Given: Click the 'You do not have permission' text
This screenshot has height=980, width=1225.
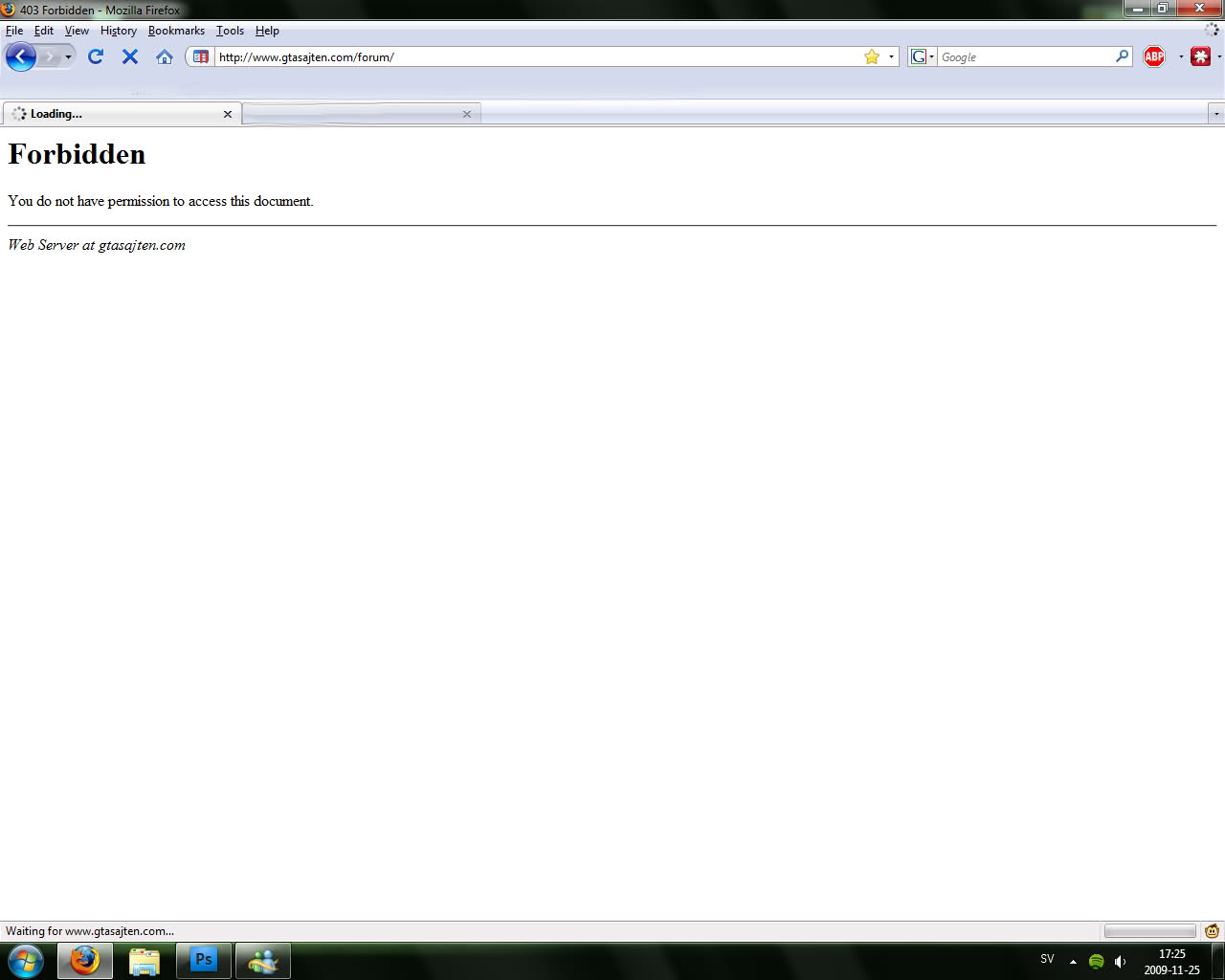Looking at the screenshot, I should (x=161, y=201).
